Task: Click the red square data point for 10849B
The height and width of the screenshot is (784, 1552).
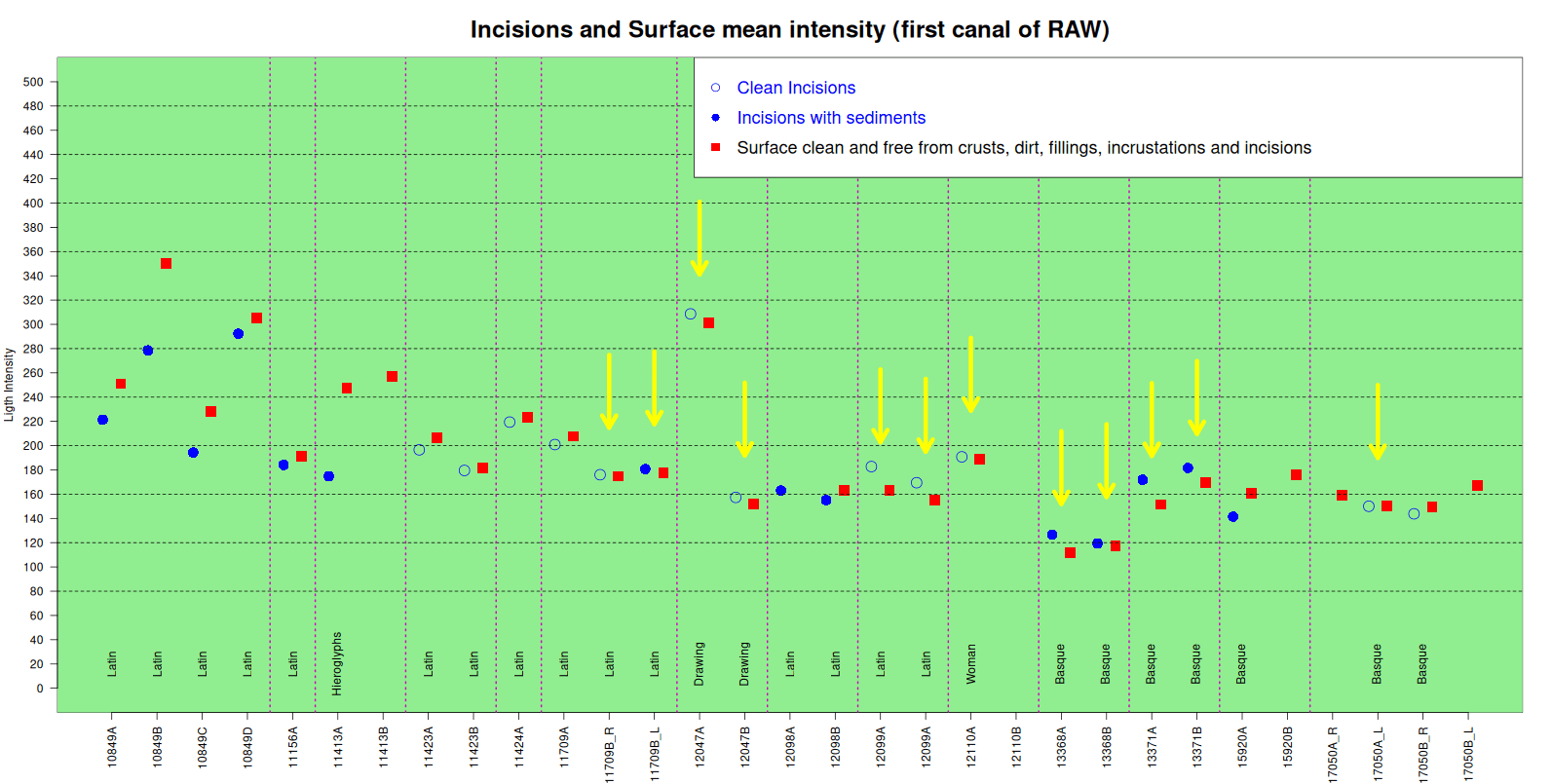Action: (x=166, y=264)
